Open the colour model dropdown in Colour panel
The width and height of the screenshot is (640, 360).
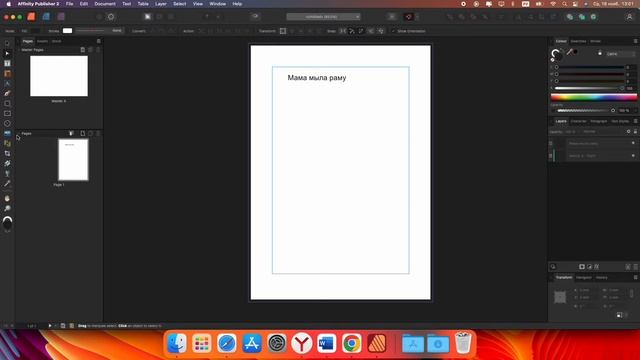(620, 54)
